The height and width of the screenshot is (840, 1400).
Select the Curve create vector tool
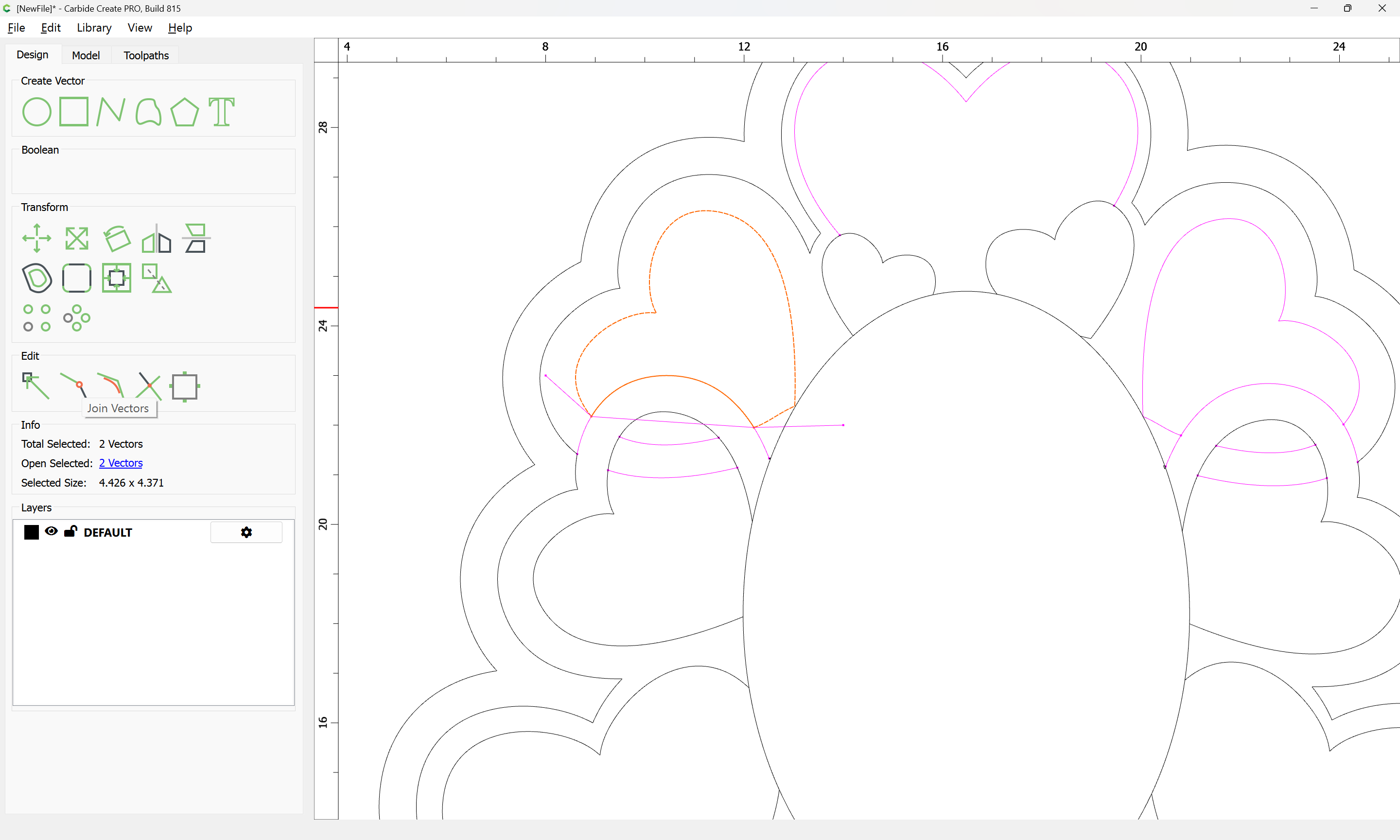[x=148, y=111]
